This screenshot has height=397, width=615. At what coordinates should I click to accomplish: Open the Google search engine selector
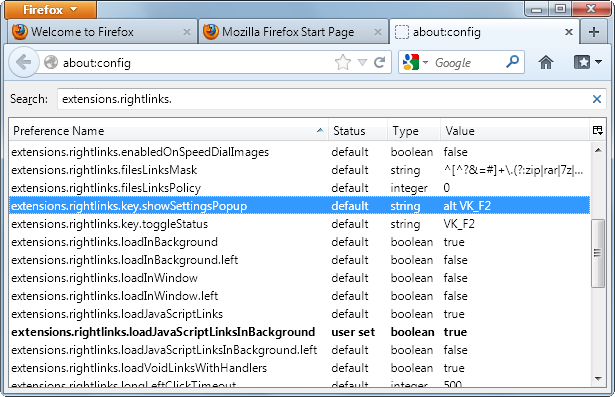[415, 62]
